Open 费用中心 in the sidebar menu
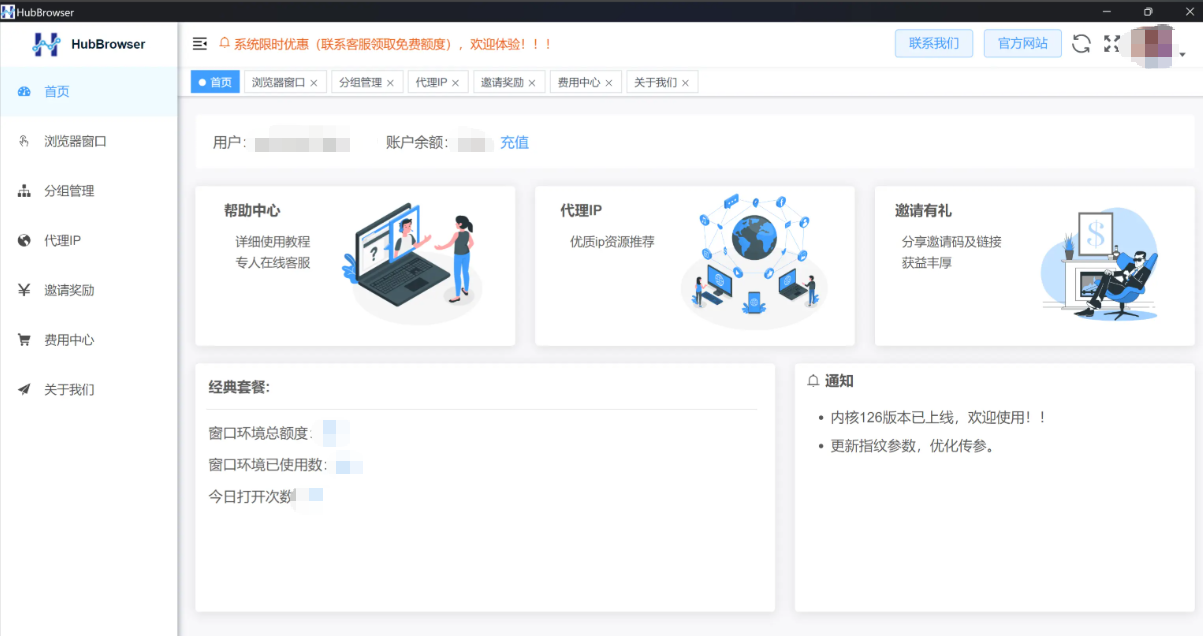 [89, 340]
